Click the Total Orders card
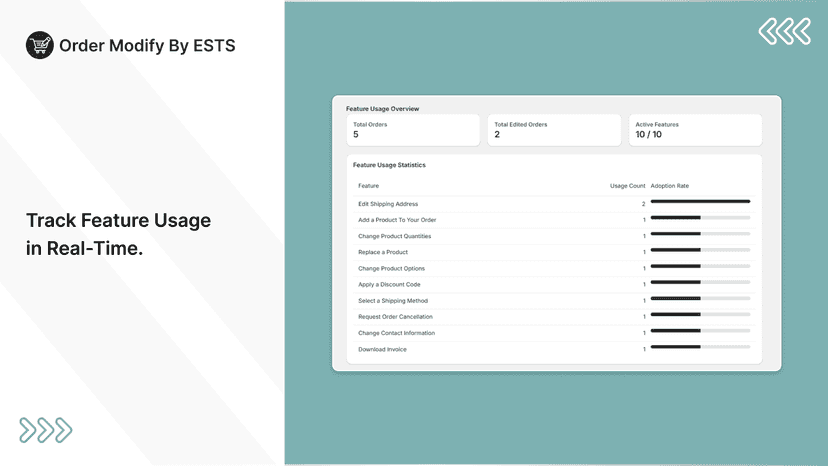Screen dimensions: 828x466 413,130
